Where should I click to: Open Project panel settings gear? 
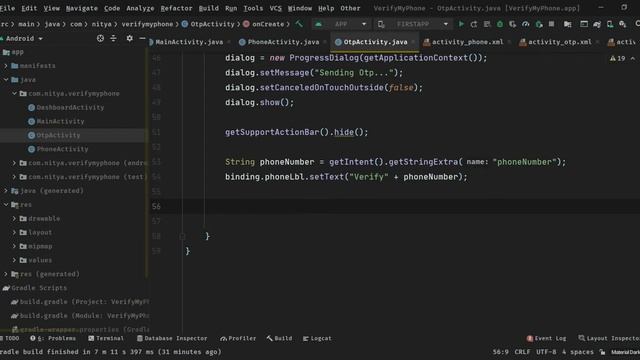click(x=129, y=38)
